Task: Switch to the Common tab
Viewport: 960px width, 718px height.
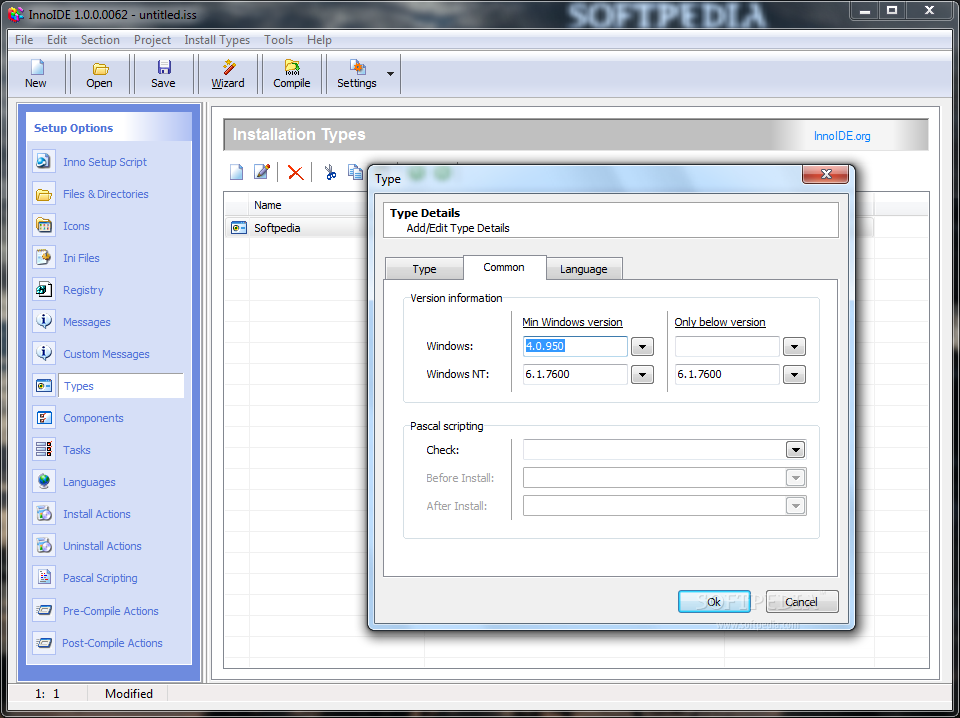Action: 504,267
